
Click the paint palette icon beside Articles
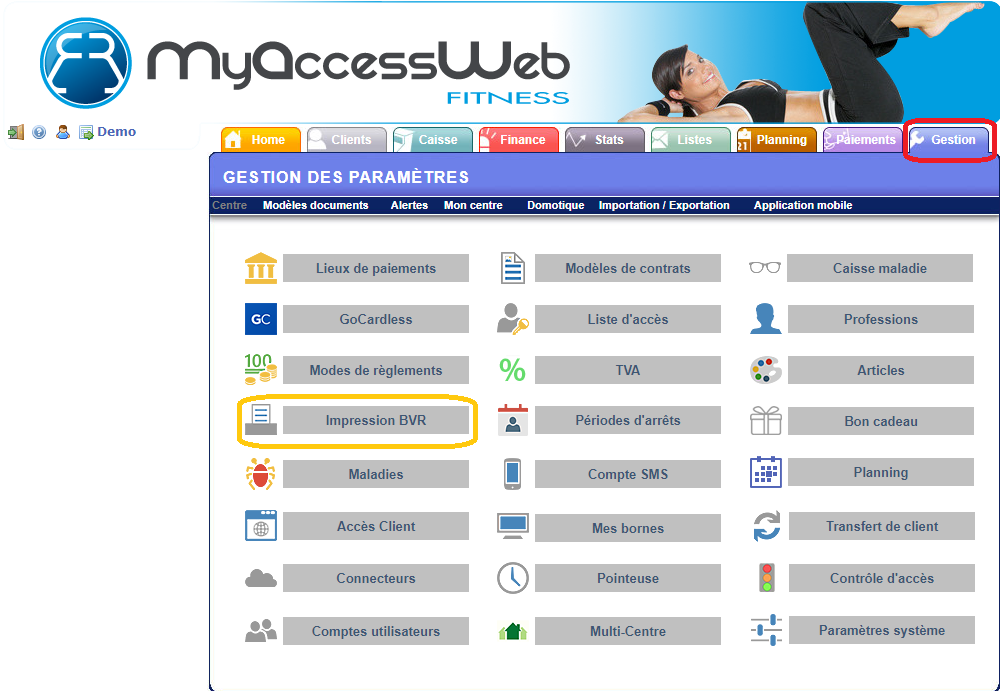pyautogui.click(x=765, y=370)
